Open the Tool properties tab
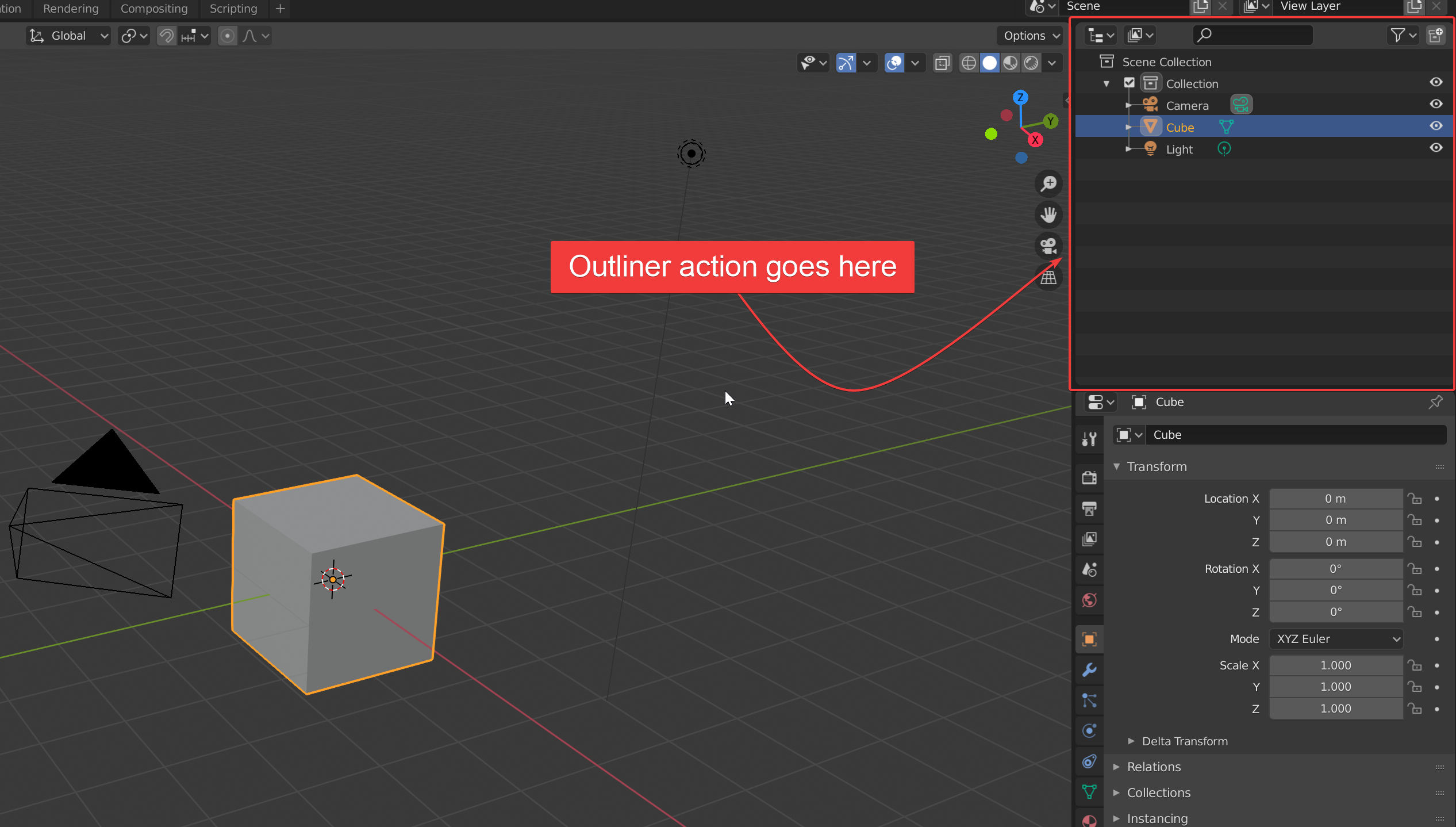1456x827 pixels. pos(1089,439)
